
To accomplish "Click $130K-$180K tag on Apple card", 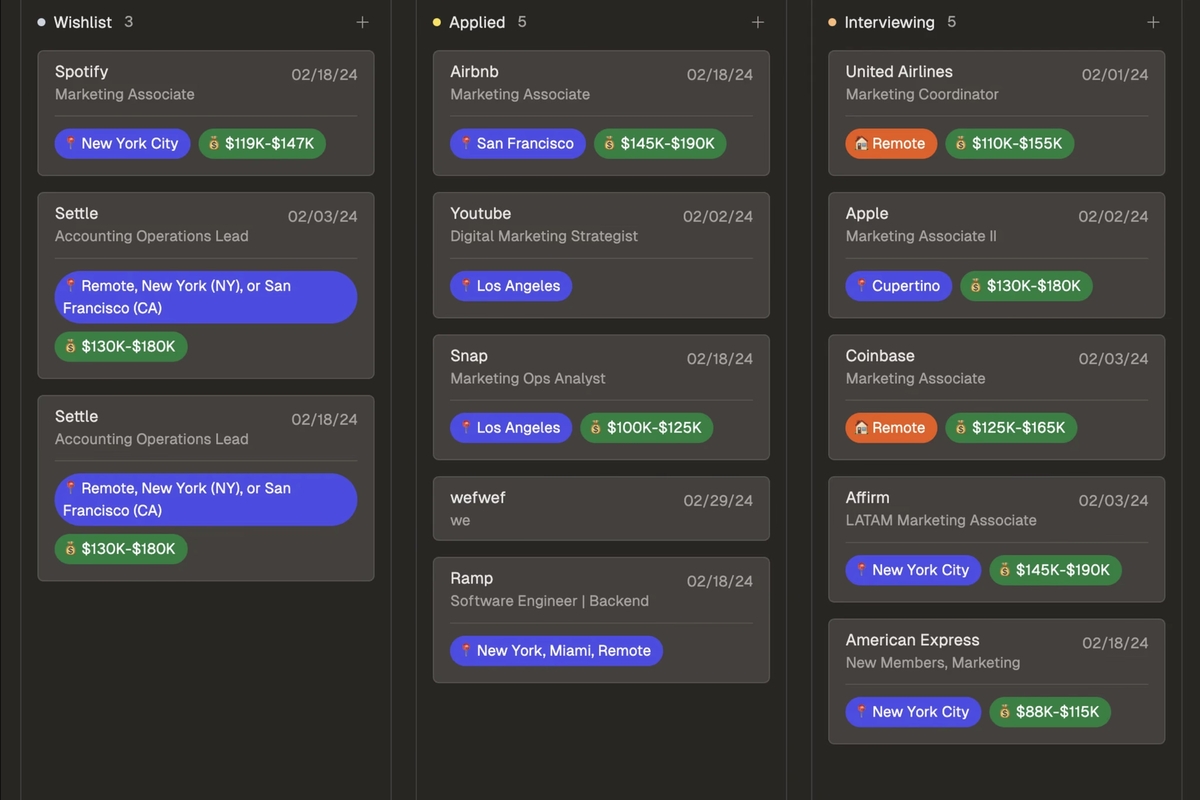I will (x=1027, y=286).
